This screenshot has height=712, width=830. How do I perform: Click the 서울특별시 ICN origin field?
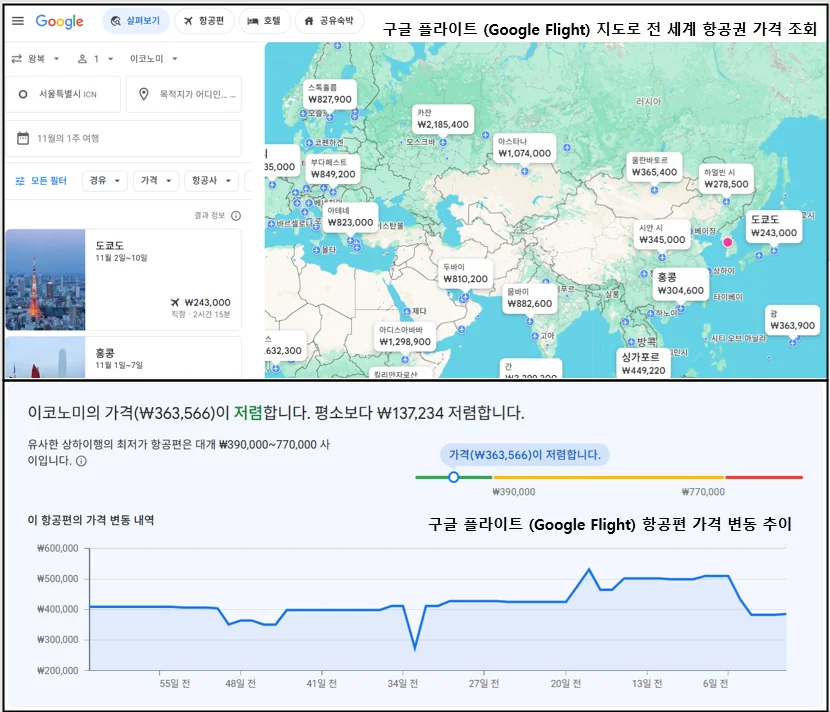(63, 94)
